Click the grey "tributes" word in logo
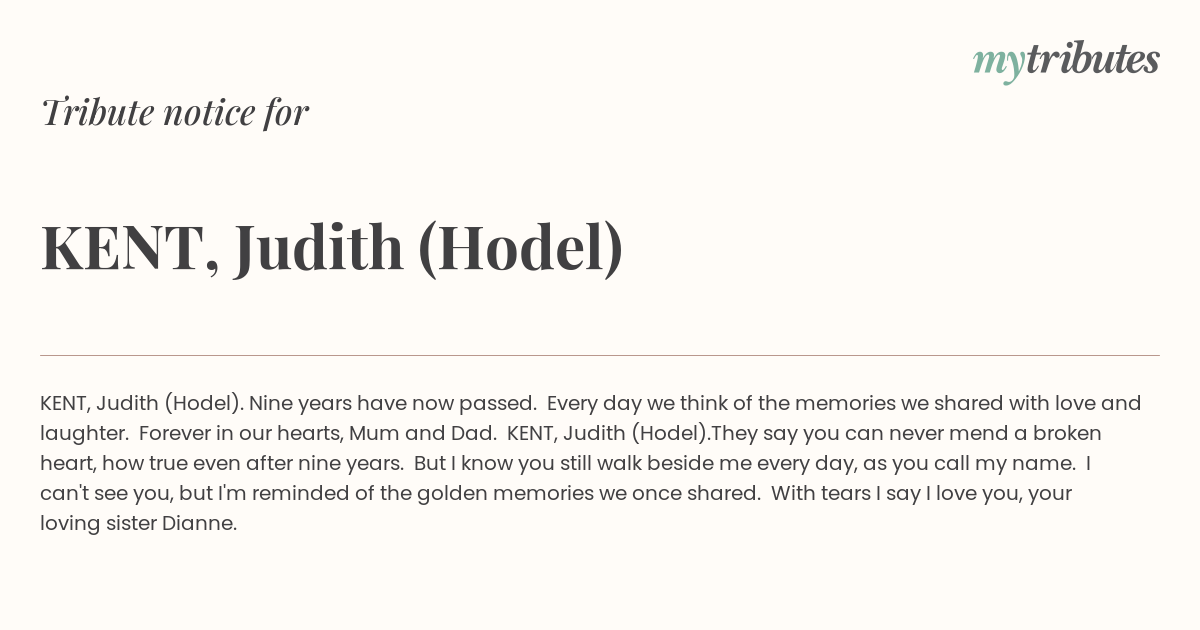 coord(1092,59)
